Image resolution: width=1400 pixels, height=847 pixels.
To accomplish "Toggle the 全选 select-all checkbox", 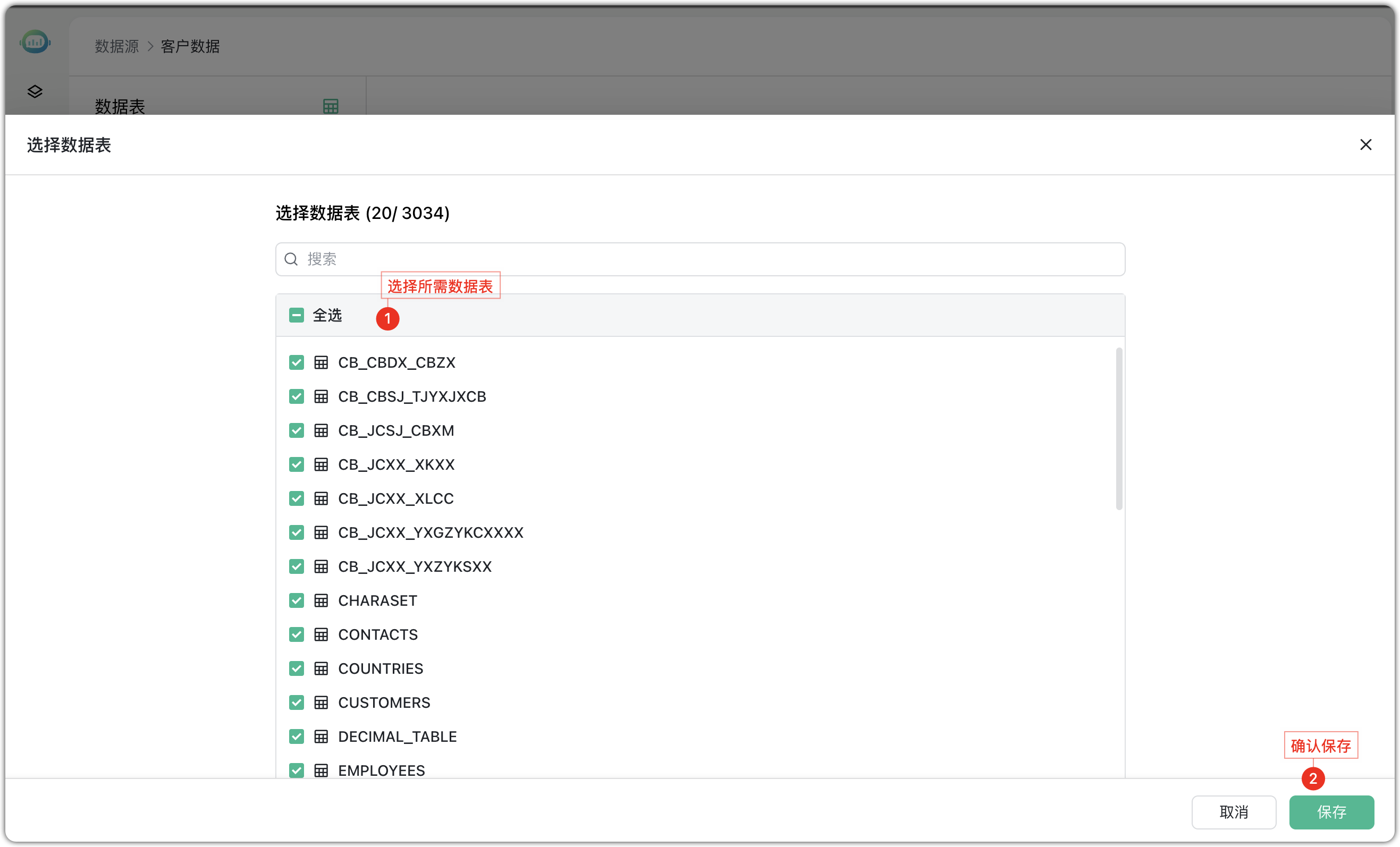I will click(296, 314).
